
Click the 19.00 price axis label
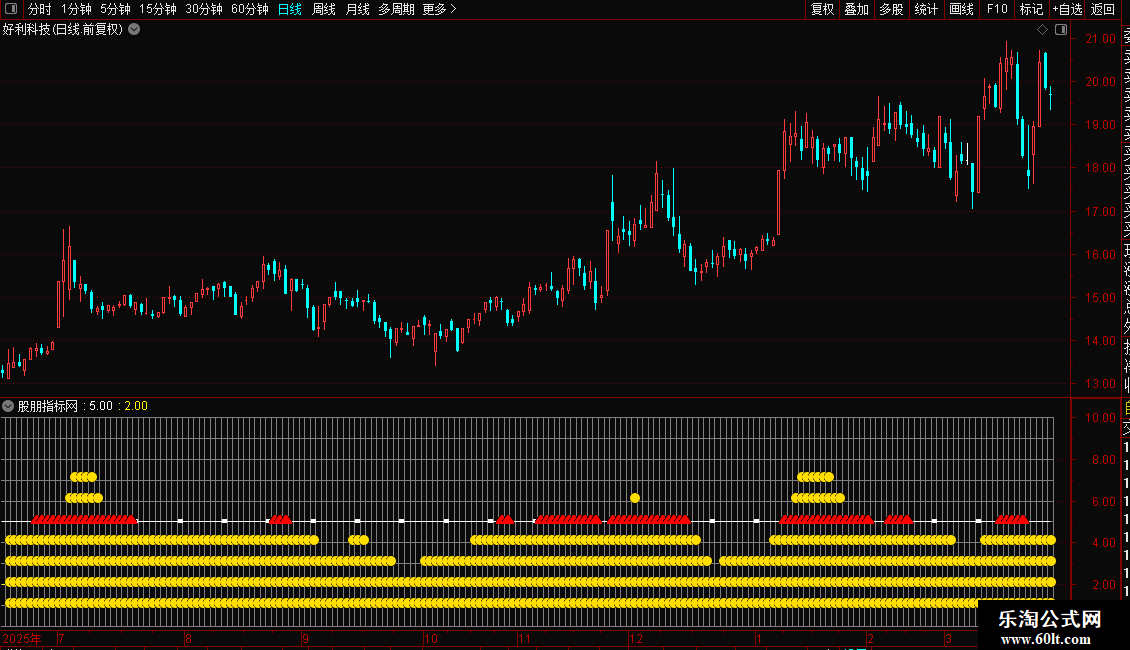pos(1100,125)
